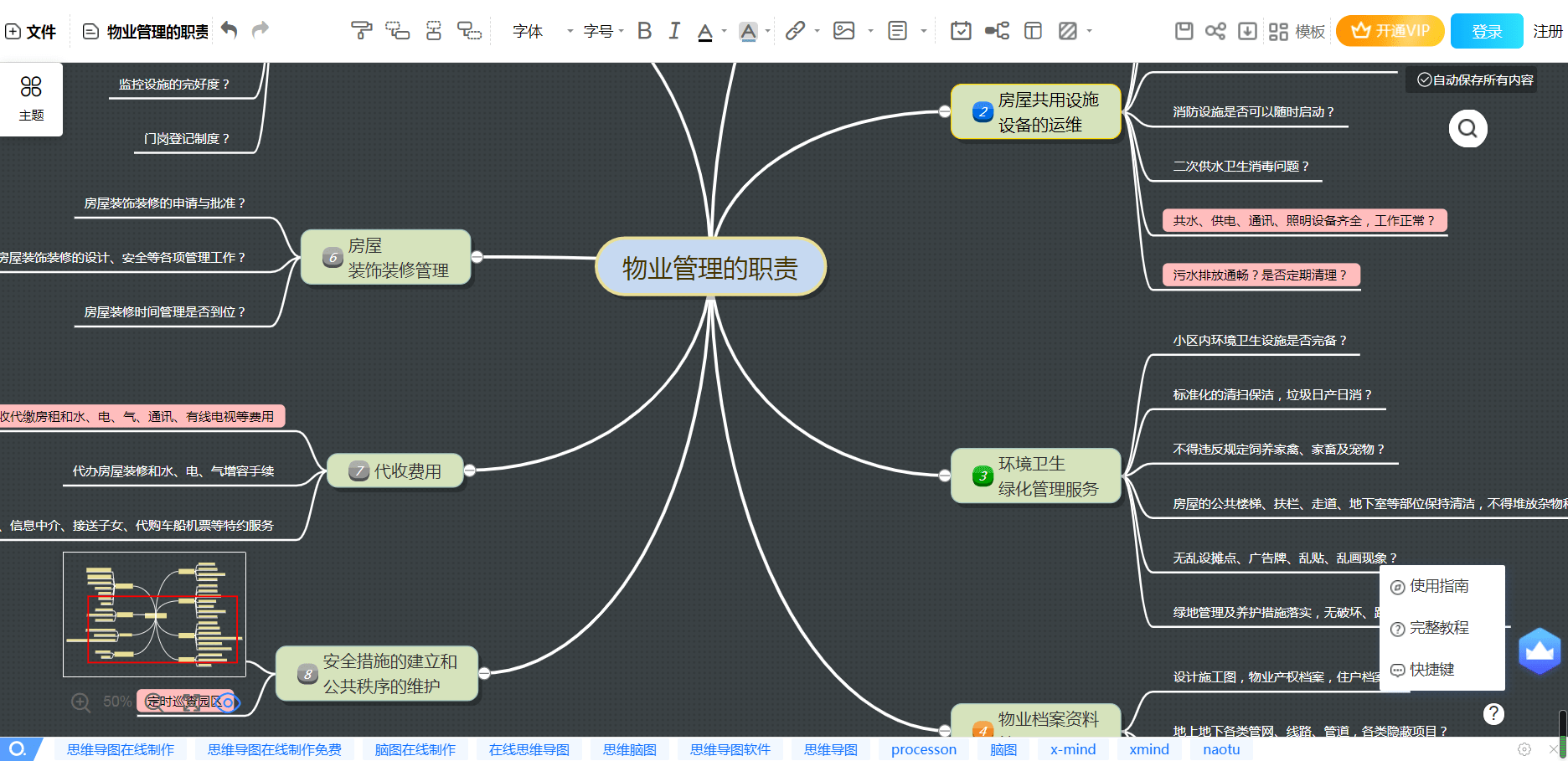Open the highlight color dropdown arrow

click(767, 31)
